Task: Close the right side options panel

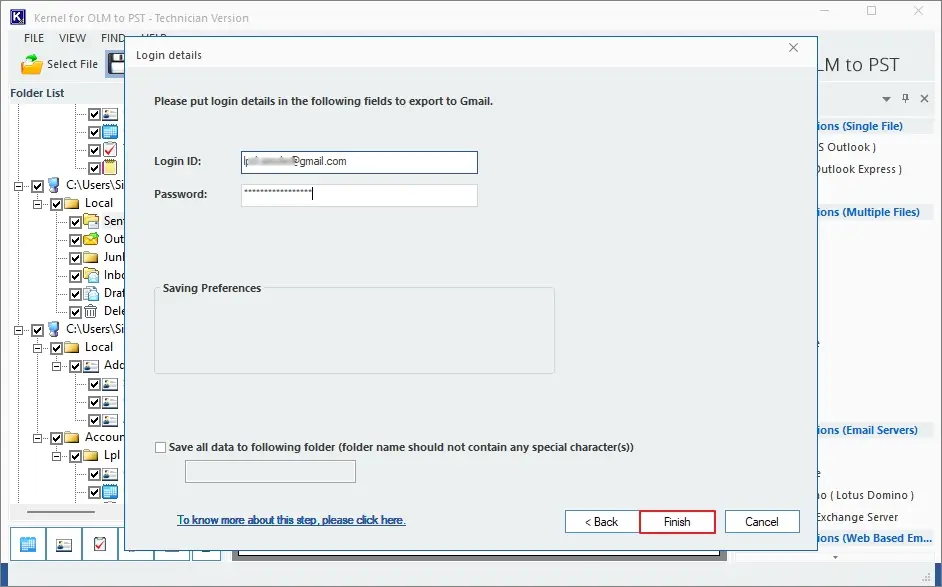Action: pos(925,98)
